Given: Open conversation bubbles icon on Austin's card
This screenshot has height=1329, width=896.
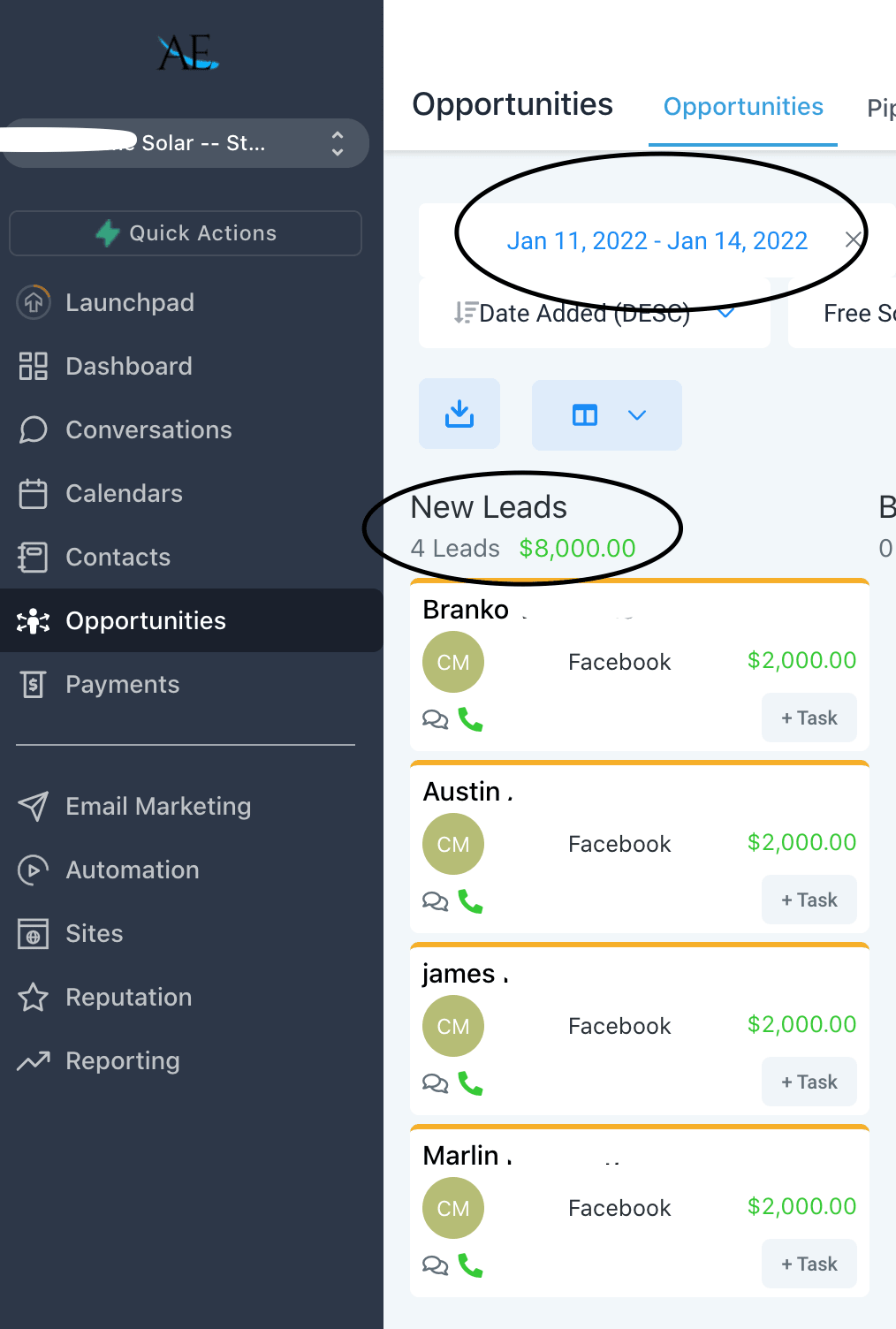Looking at the screenshot, I should [x=435, y=901].
